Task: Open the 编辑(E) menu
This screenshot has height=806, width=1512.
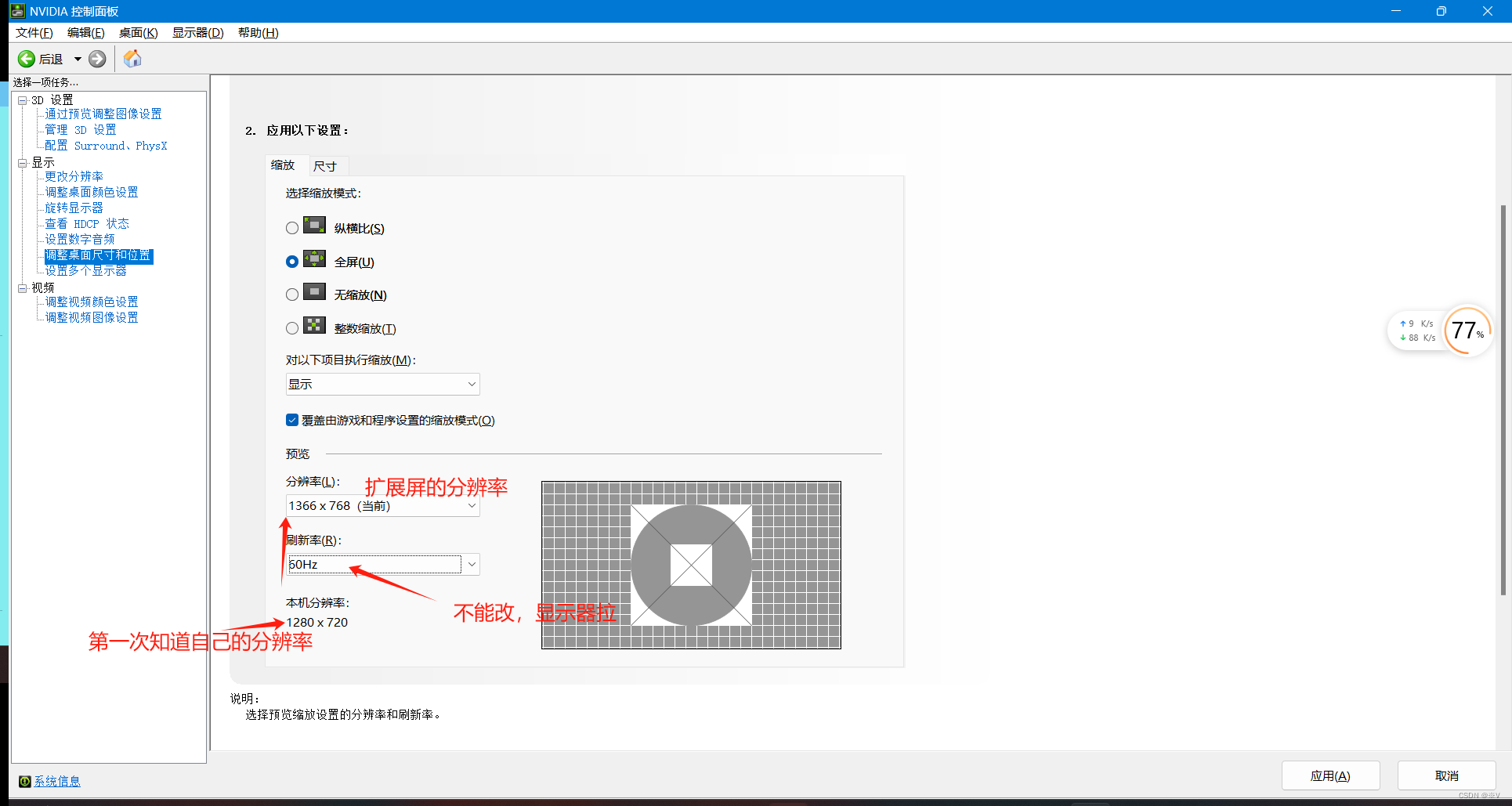Action: point(86,33)
